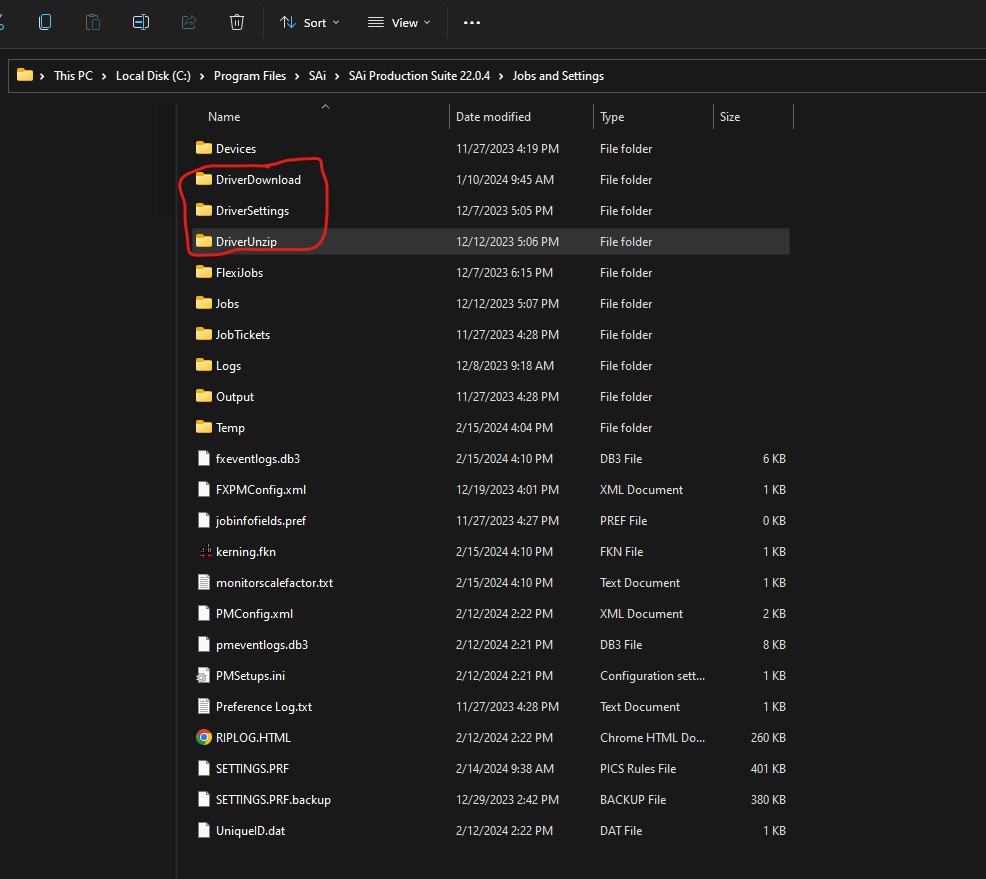Click the Share toolbar icon
Screen dimensions: 986x879
tap(189, 23)
